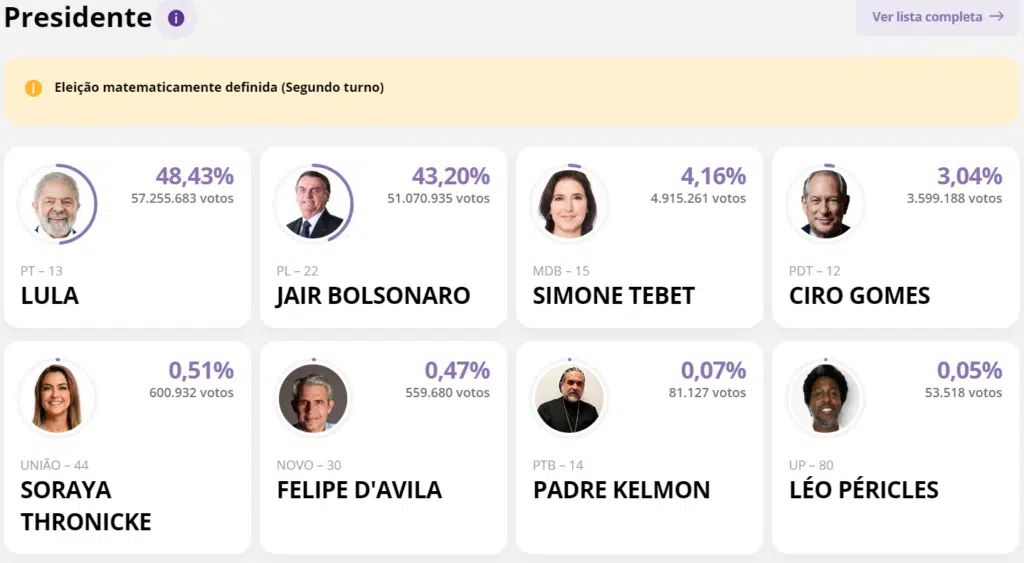The width and height of the screenshot is (1024, 563).
Task: Click the JAIR BOLSONARO name
Action: [373, 296]
